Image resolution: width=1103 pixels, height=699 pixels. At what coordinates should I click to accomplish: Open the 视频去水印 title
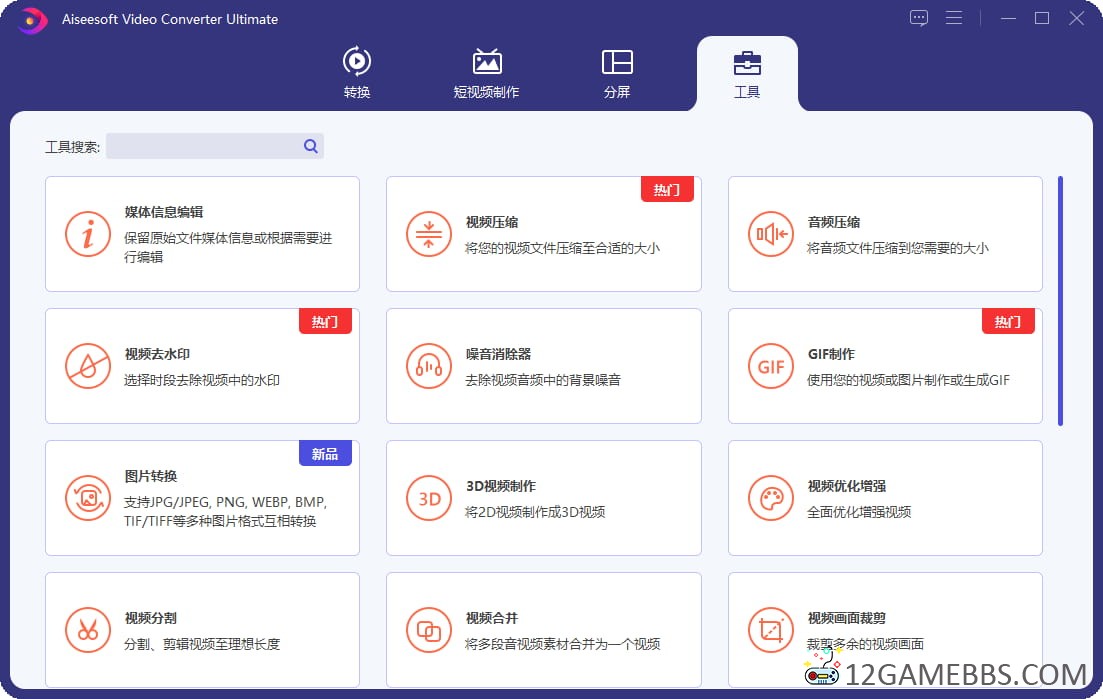point(157,354)
